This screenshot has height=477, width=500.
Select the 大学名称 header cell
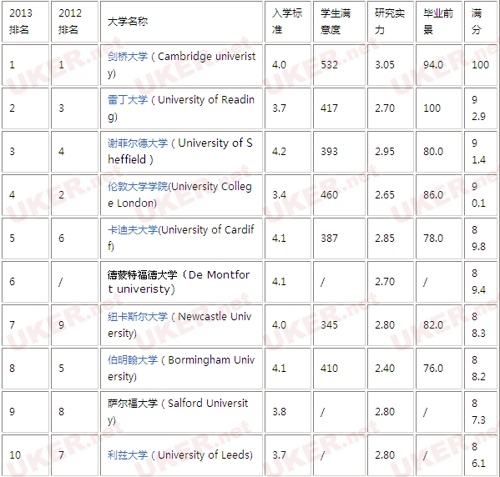tap(181, 22)
